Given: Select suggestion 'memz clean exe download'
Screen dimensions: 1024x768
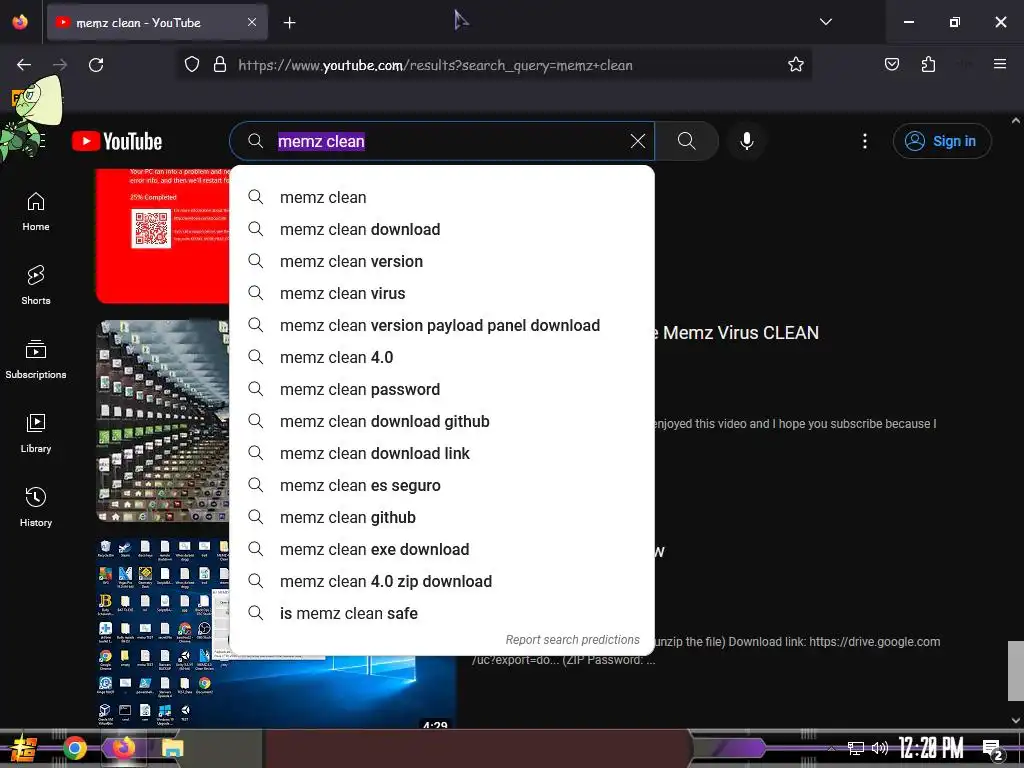Looking at the screenshot, I should (x=442, y=549).
